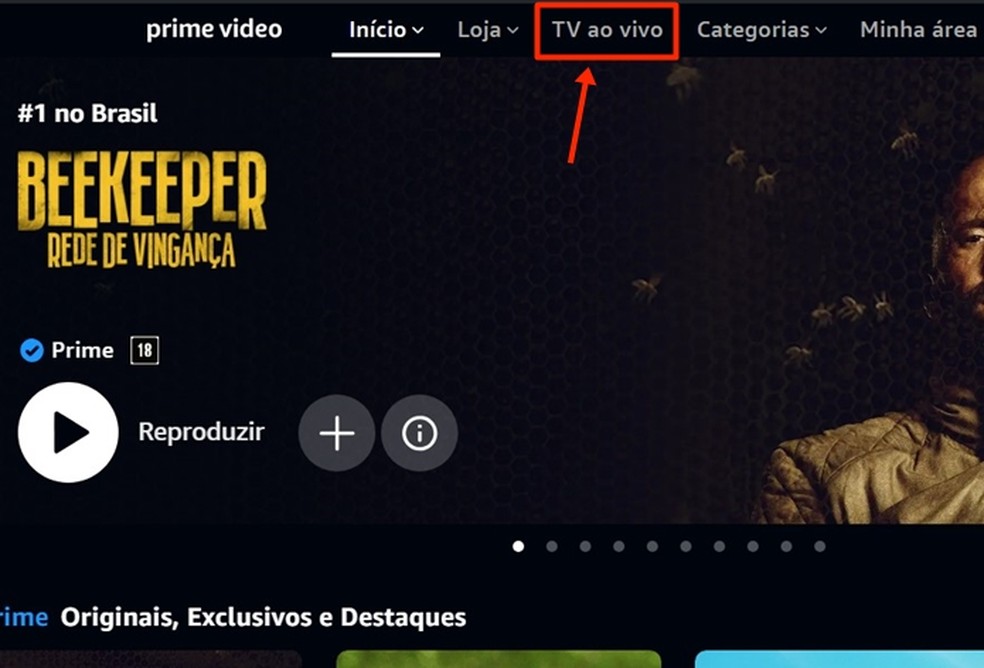
Task: Click the white Reproduzir play button
Action: pyautogui.click(x=68, y=432)
